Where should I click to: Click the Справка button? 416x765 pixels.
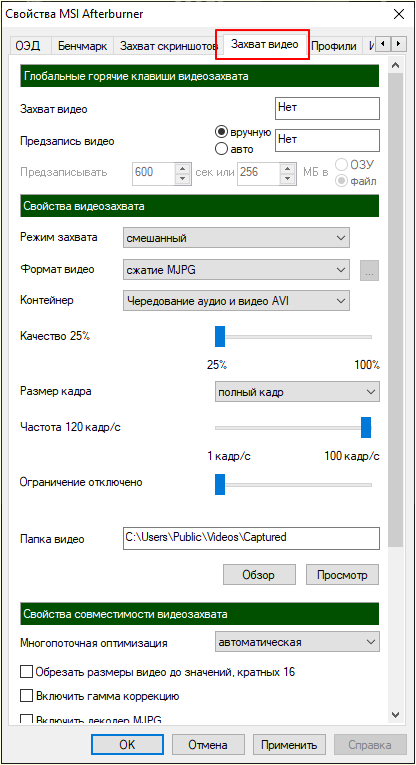(x=370, y=745)
